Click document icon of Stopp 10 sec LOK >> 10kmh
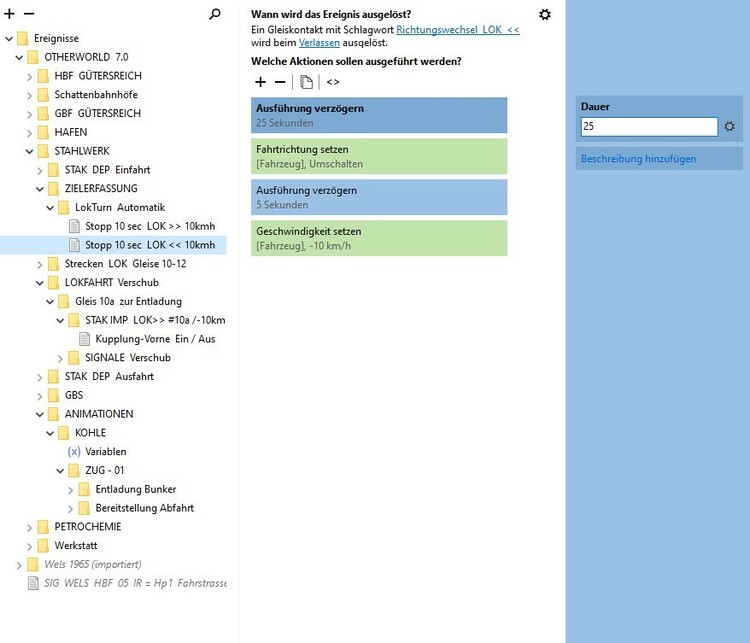 (x=74, y=226)
